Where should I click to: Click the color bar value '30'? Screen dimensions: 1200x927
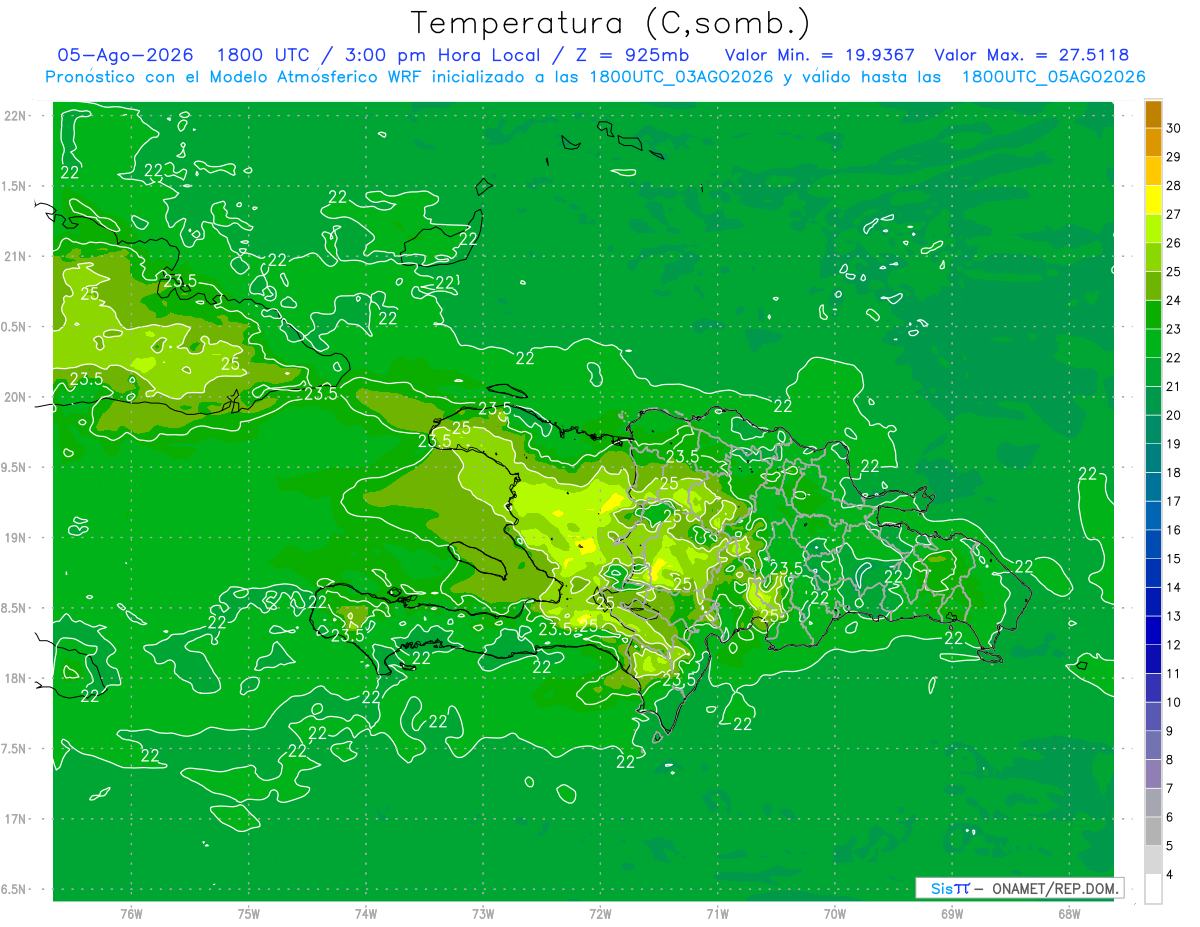coord(1174,128)
